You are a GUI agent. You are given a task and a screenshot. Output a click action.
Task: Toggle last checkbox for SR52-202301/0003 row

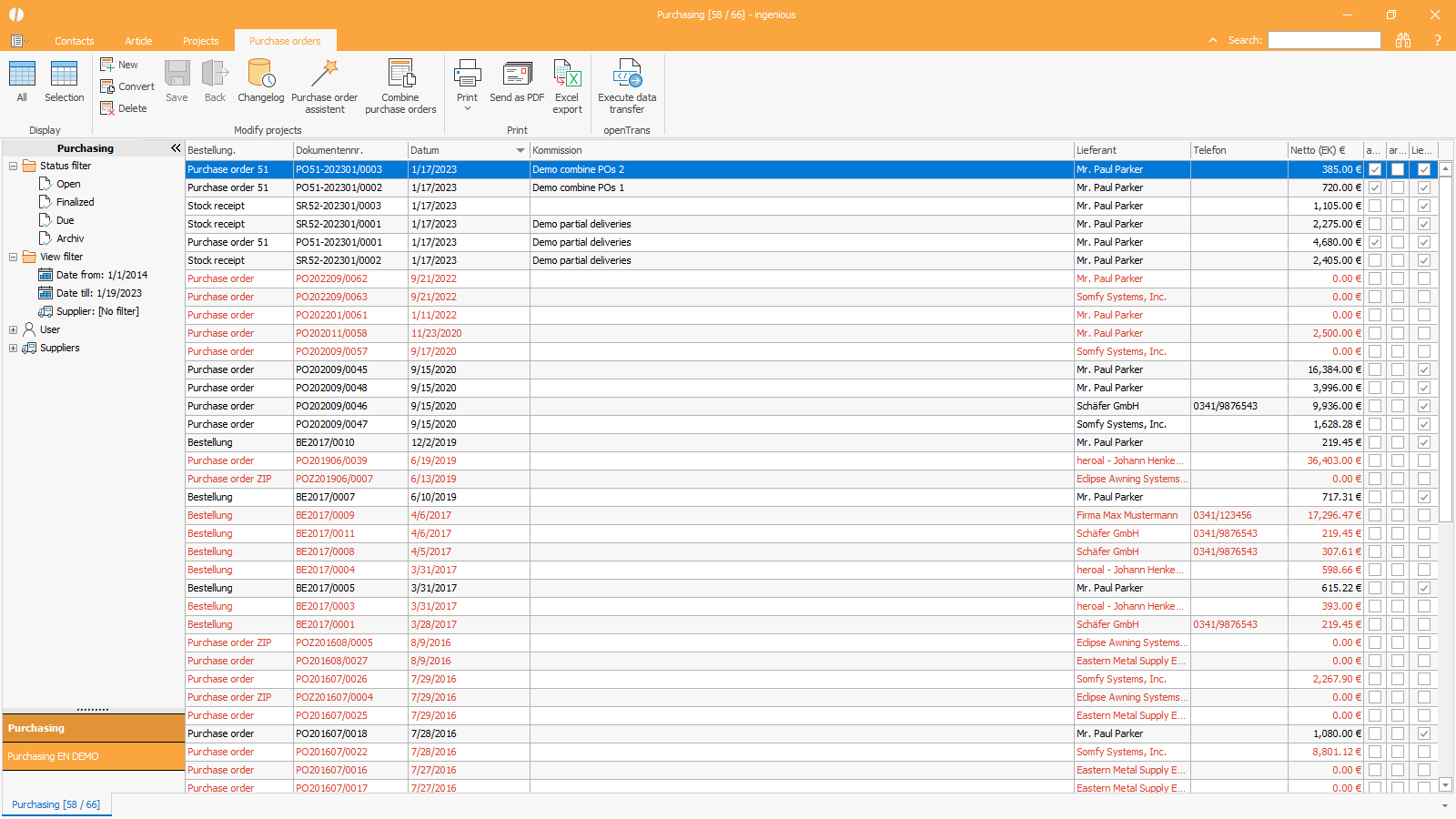pos(1424,206)
